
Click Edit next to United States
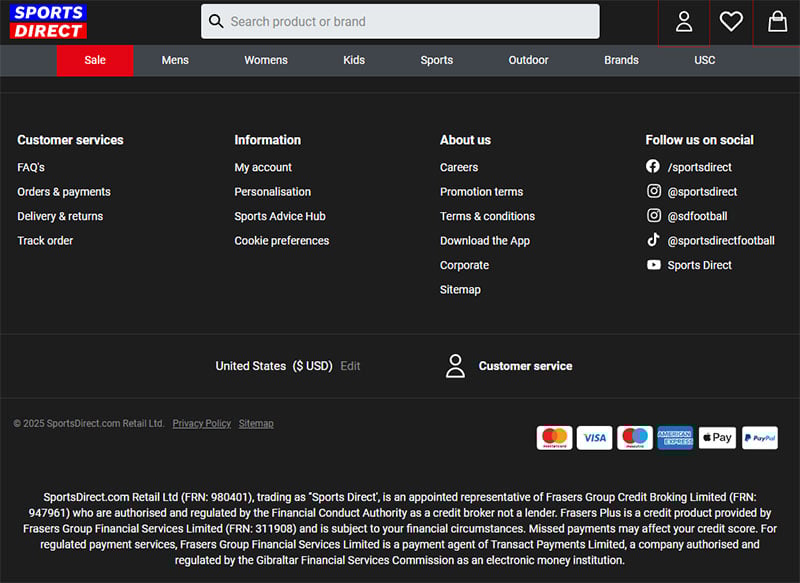point(350,366)
